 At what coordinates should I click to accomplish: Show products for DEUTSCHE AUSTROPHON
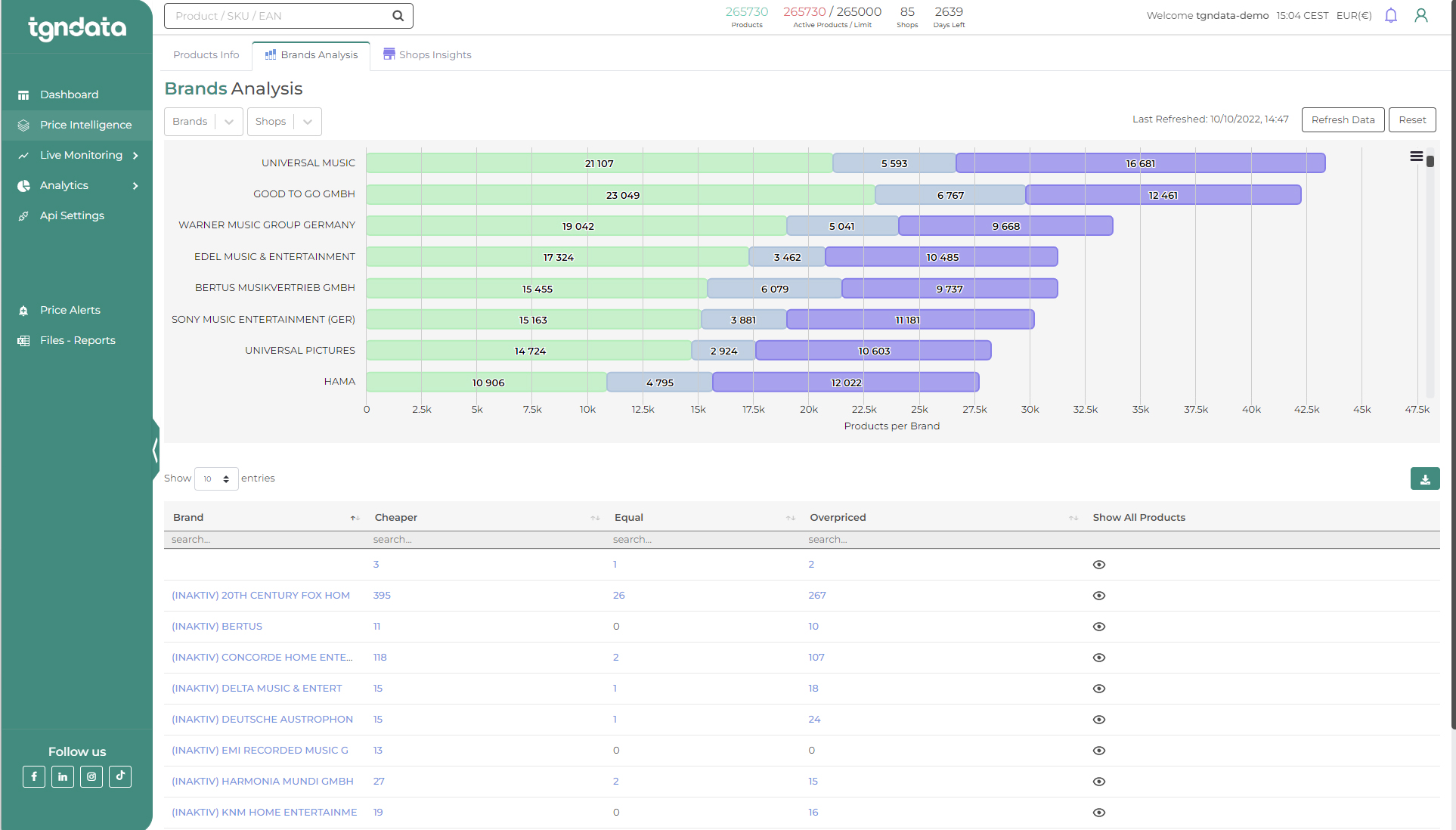point(1099,720)
